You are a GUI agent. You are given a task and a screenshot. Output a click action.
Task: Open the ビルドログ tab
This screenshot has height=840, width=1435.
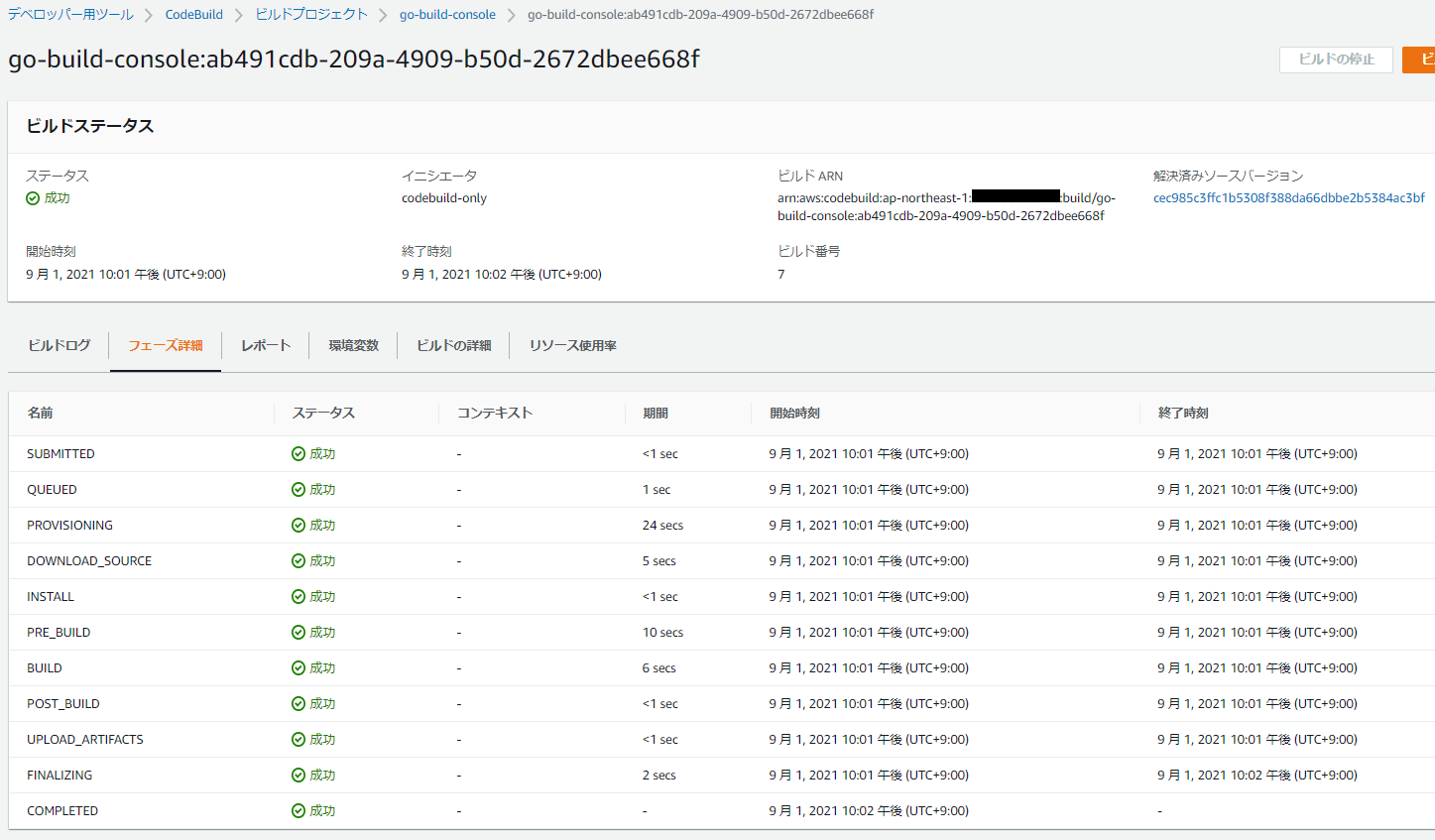tap(59, 345)
